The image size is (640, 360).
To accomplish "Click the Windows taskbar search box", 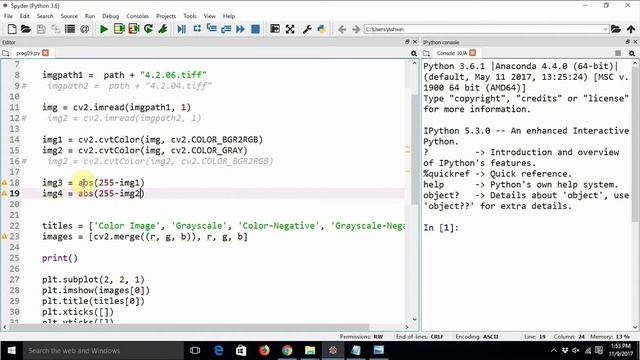I will (x=103, y=350).
